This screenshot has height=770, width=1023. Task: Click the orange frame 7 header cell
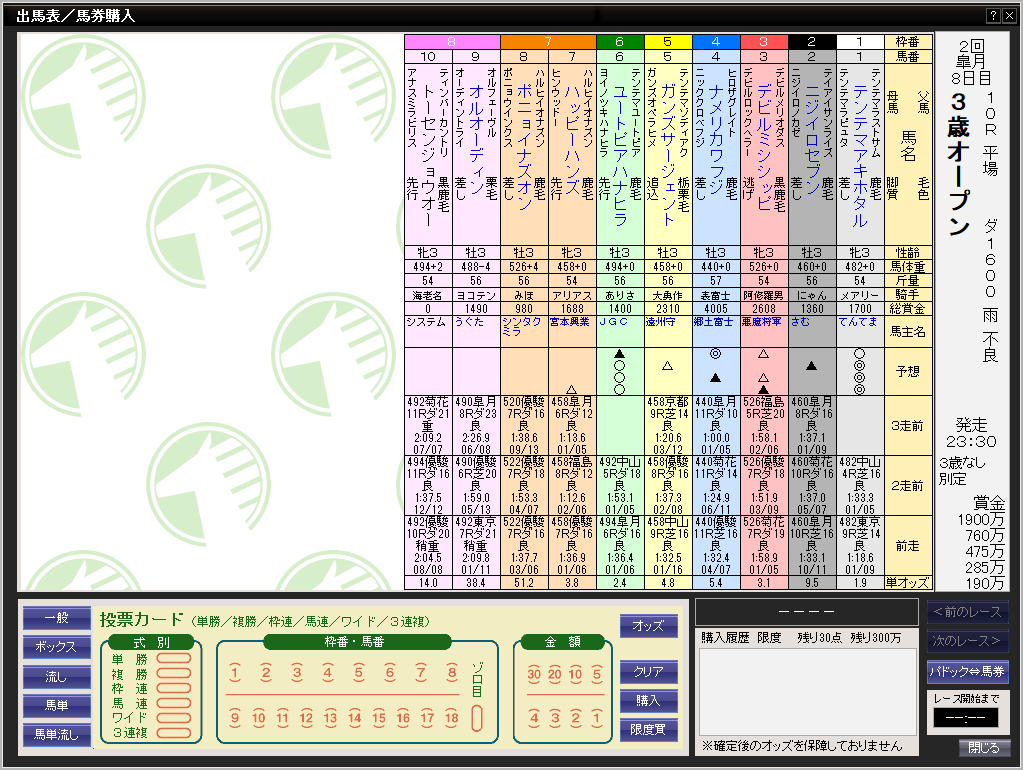(548, 42)
